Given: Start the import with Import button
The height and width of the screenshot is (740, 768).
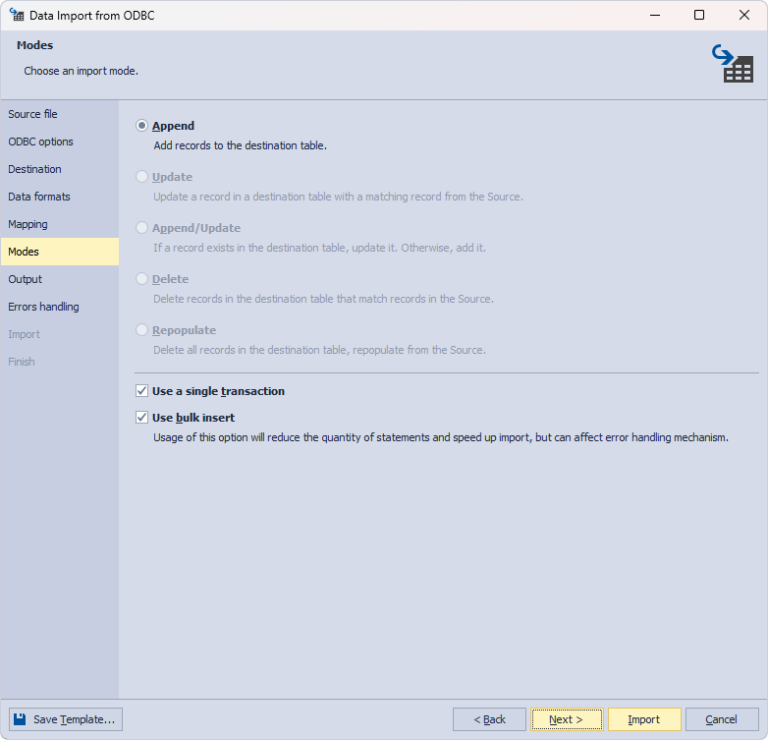Looking at the screenshot, I should (x=644, y=719).
